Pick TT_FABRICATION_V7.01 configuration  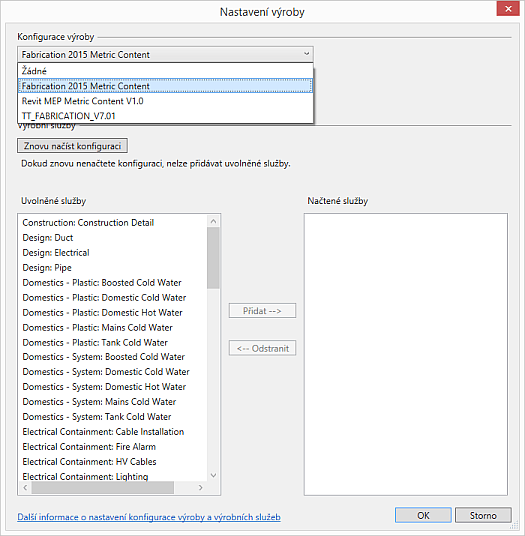[165, 116]
